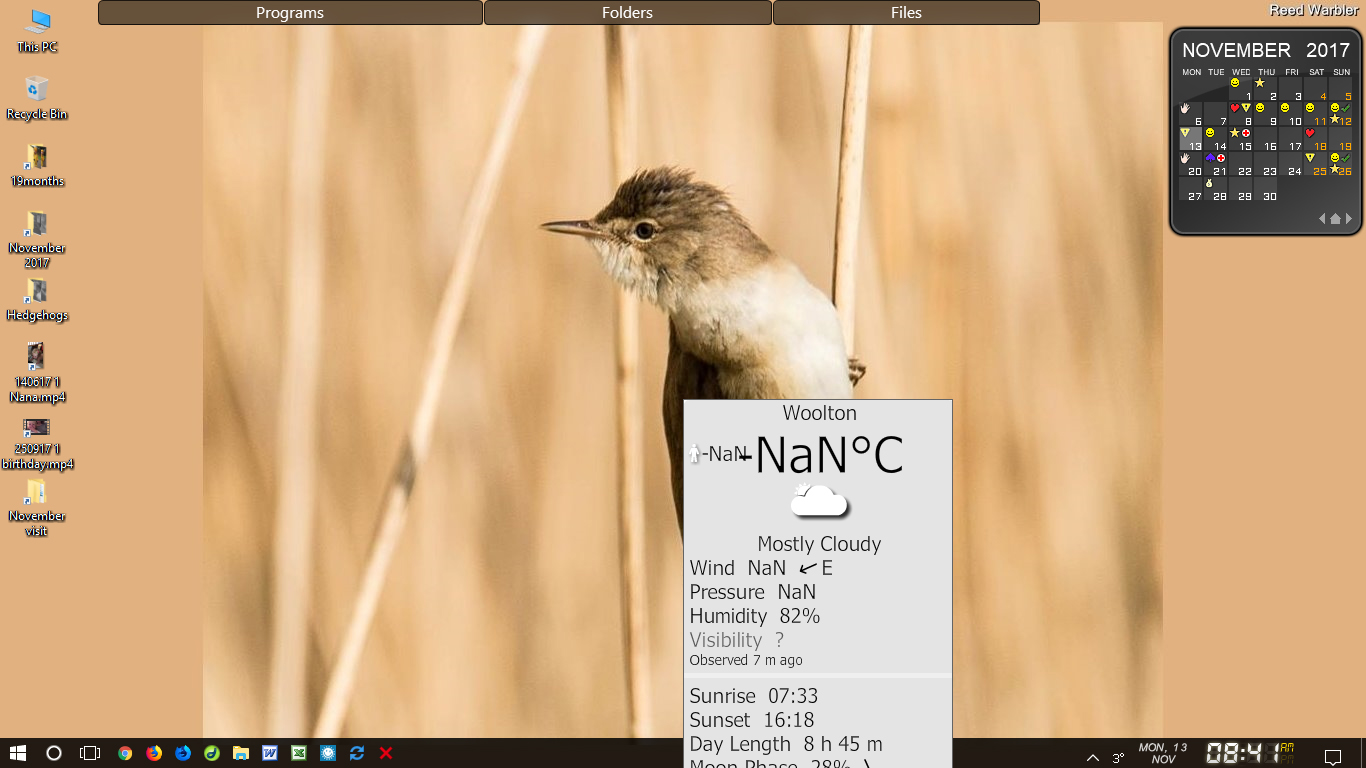This screenshot has width=1366, height=768.
Task: Open the Recycle Bin desktop icon
Action: [x=37, y=97]
